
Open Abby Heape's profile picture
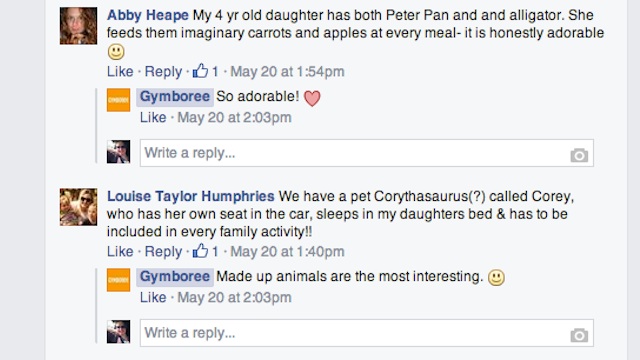78,26
